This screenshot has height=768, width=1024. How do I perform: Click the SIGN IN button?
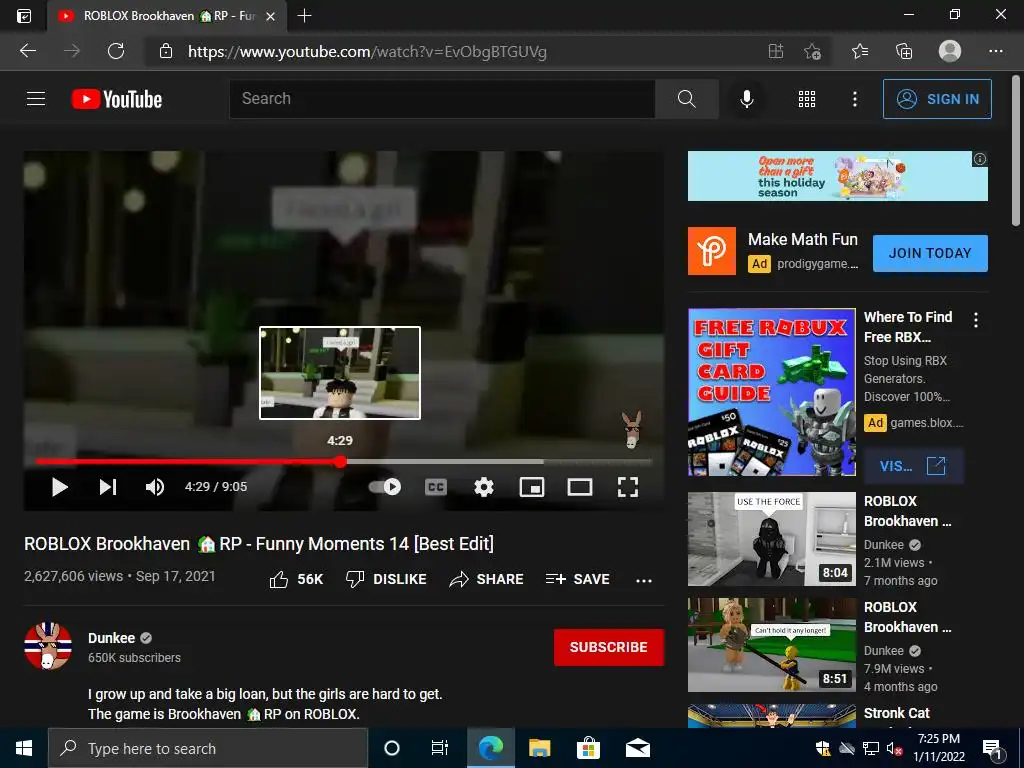pos(937,99)
